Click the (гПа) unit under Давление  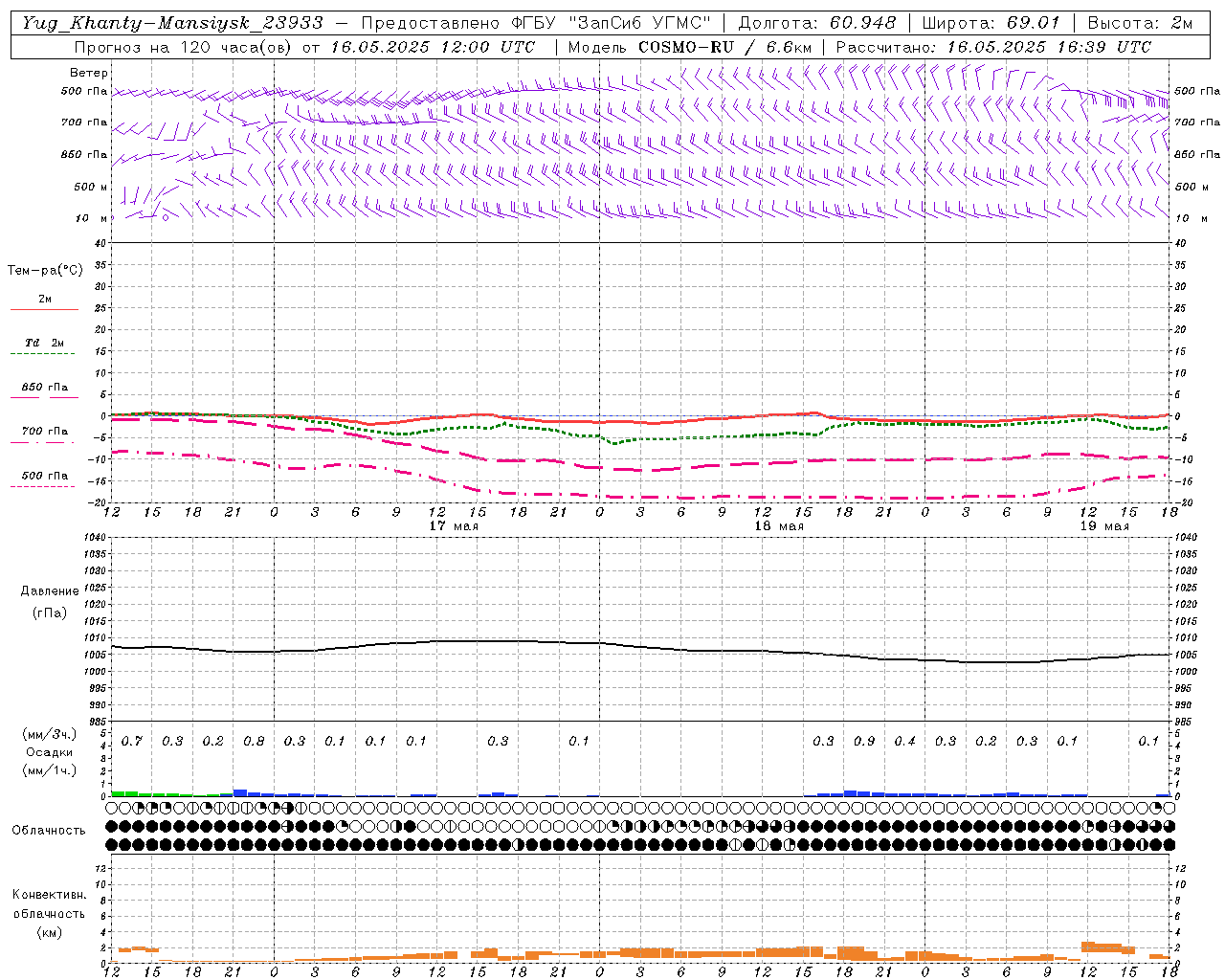tap(50, 613)
